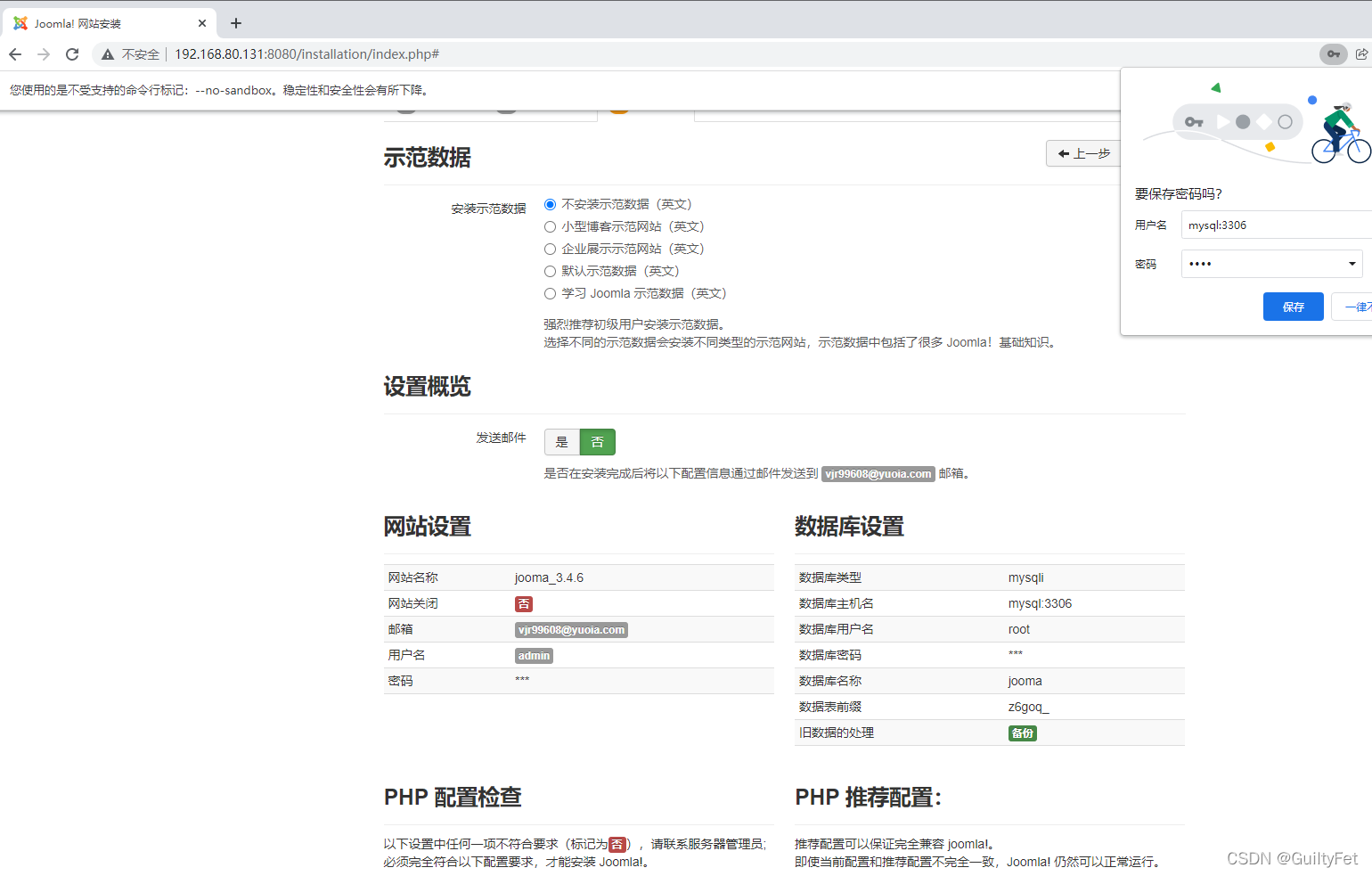Select 不安装示范数据 radio option
The image size is (1372, 876).
point(550,205)
